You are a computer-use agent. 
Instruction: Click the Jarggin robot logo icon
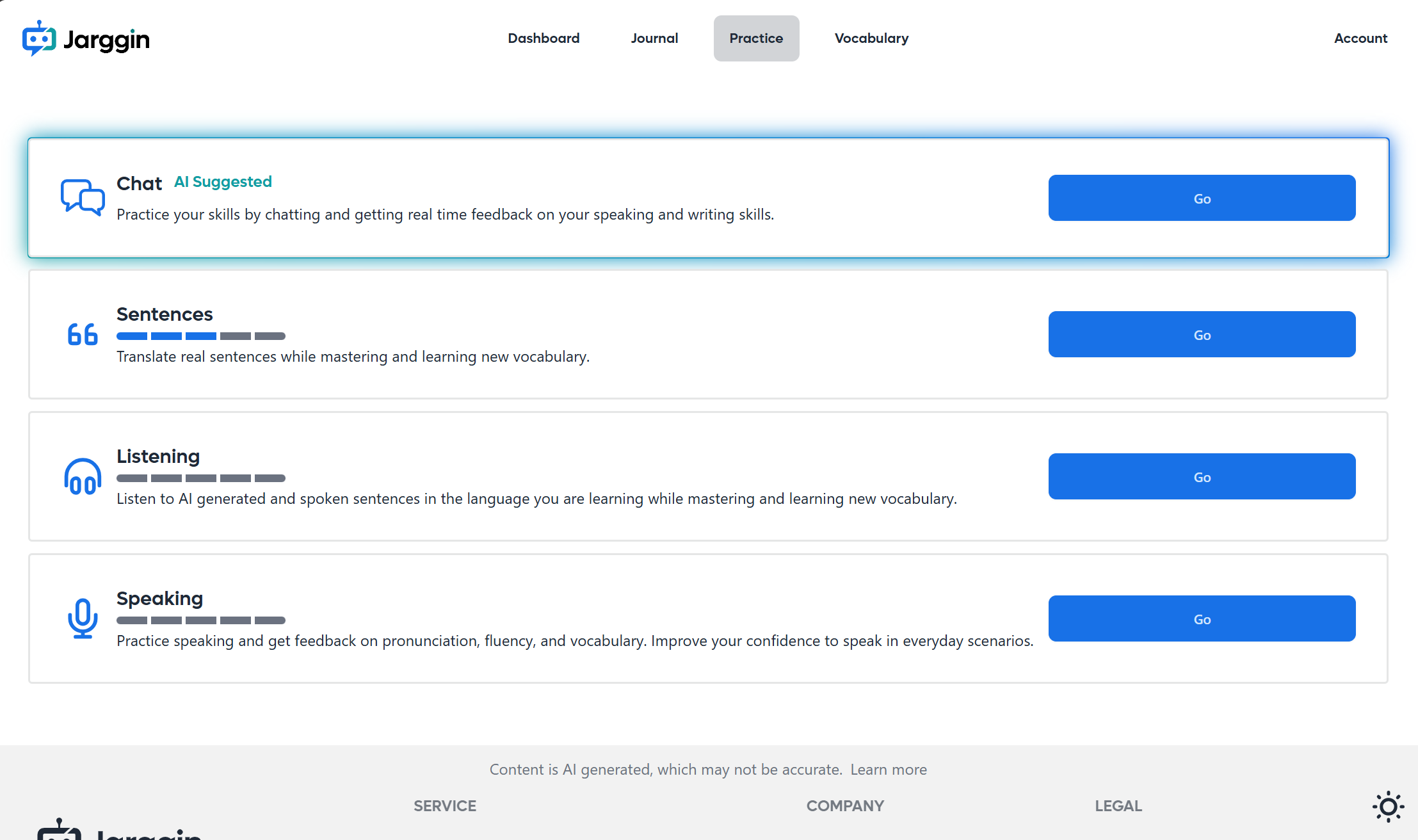(x=39, y=38)
